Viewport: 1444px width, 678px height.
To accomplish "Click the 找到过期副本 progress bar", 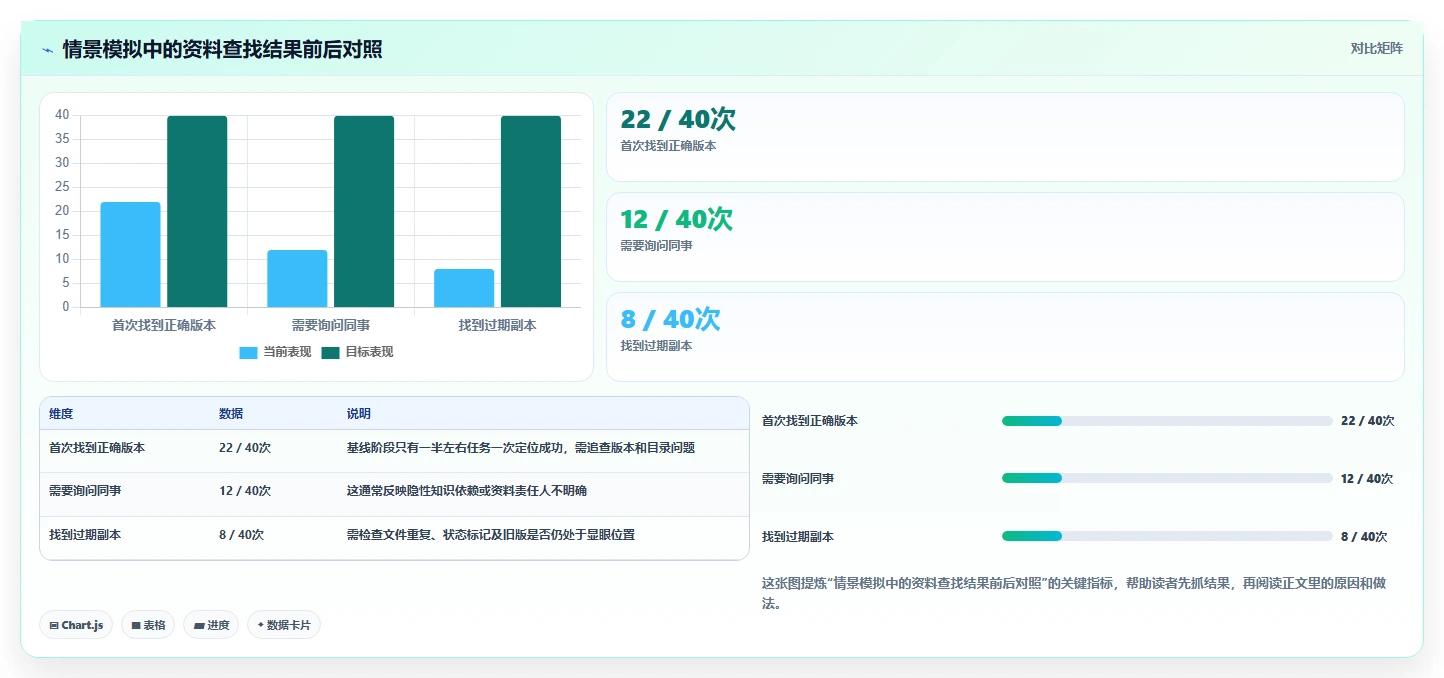I will click(x=1167, y=536).
